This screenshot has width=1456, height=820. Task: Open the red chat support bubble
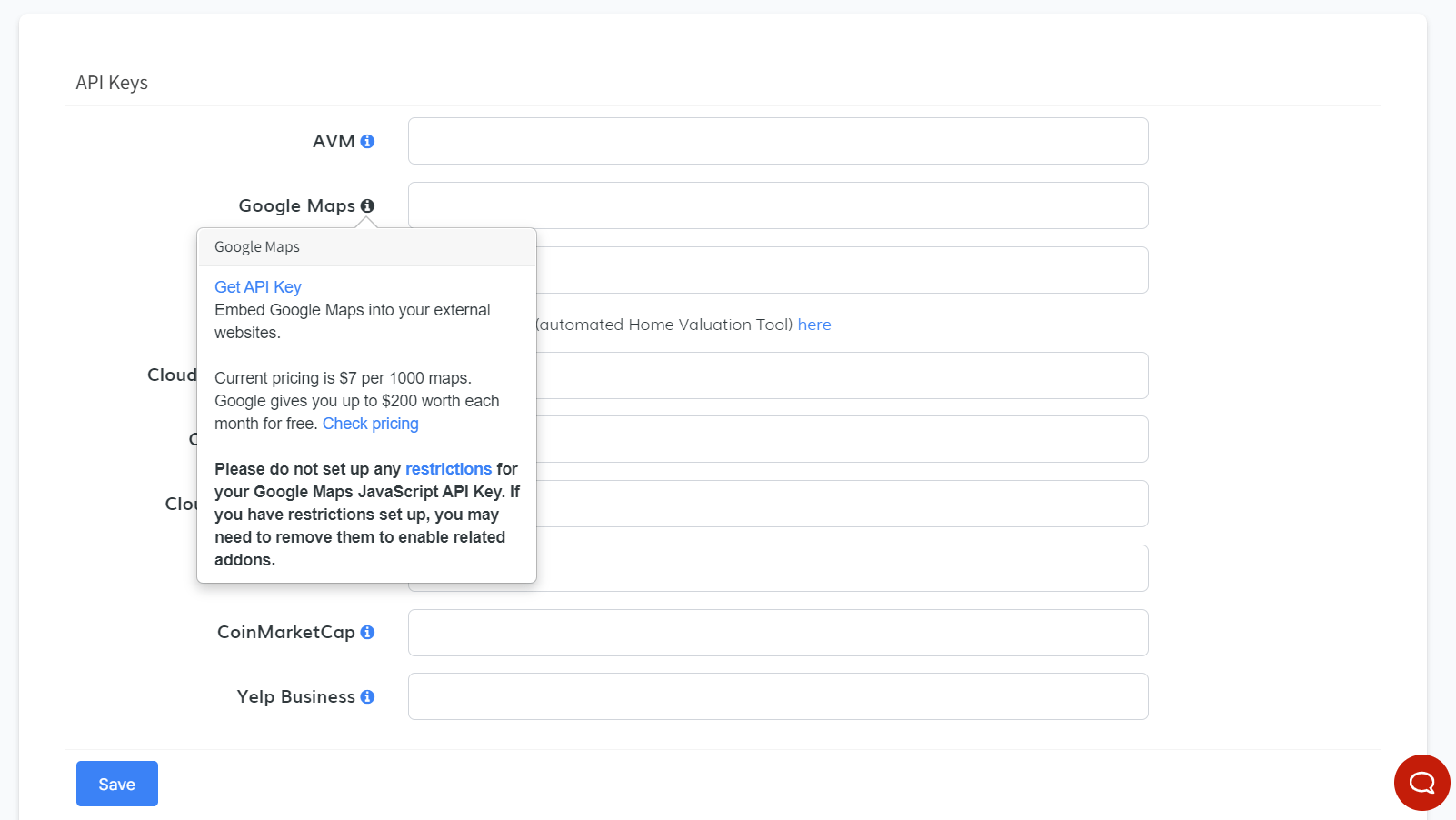click(1421, 783)
